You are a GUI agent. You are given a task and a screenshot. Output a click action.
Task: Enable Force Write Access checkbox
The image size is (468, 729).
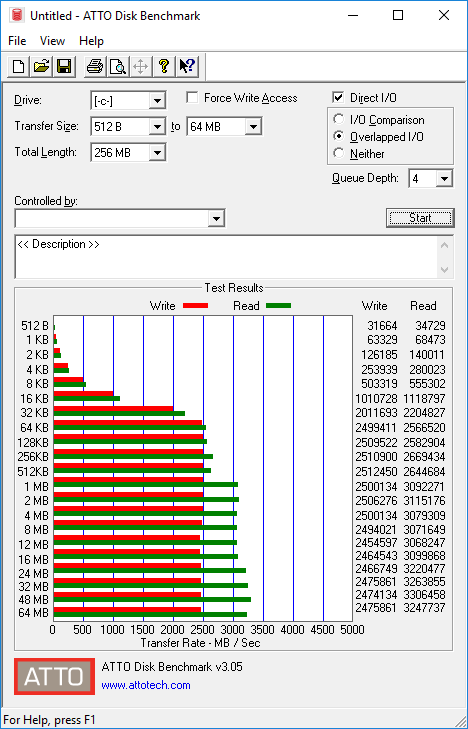(x=191, y=98)
